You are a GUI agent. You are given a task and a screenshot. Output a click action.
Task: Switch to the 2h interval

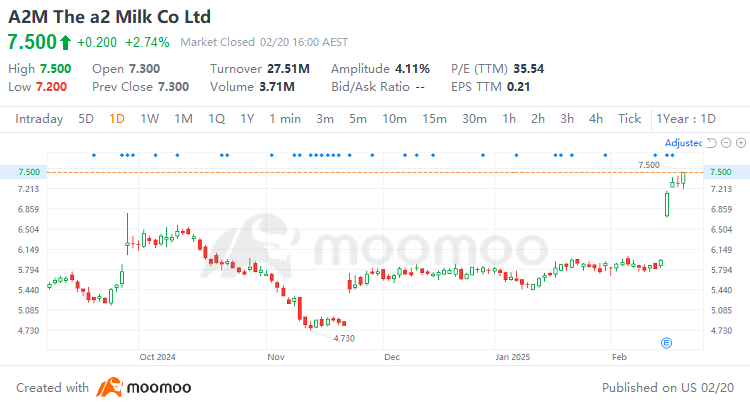click(x=538, y=119)
